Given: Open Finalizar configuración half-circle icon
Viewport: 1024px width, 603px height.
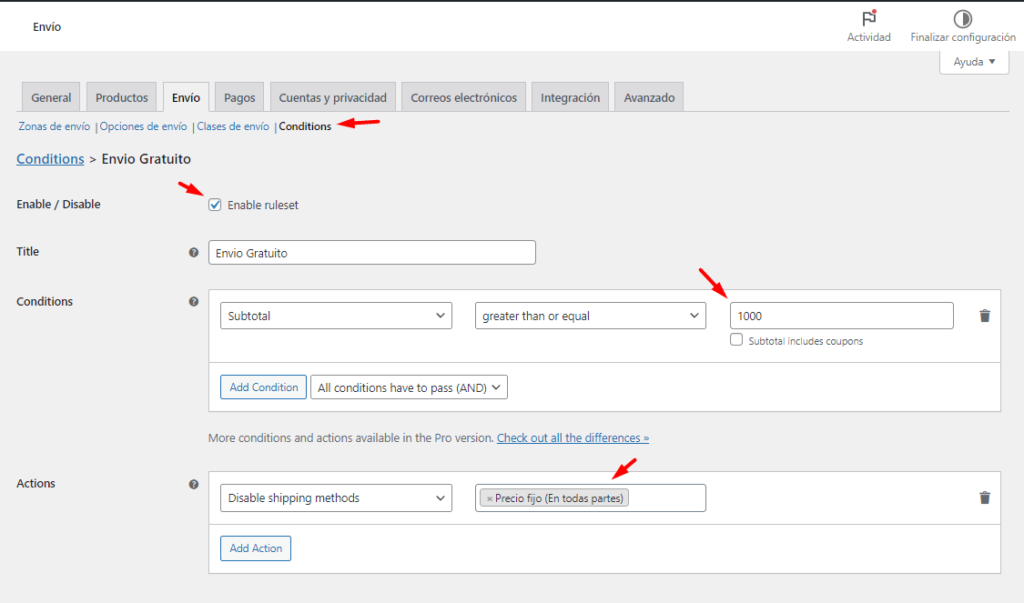Looking at the screenshot, I should pyautogui.click(x=963, y=18).
